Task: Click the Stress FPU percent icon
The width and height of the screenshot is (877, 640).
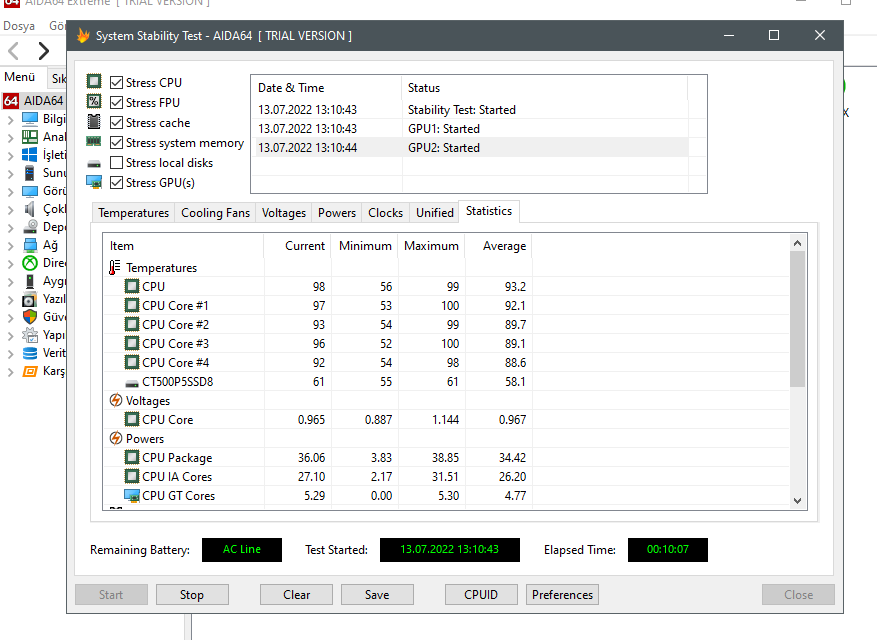Action: pyautogui.click(x=94, y=102)
